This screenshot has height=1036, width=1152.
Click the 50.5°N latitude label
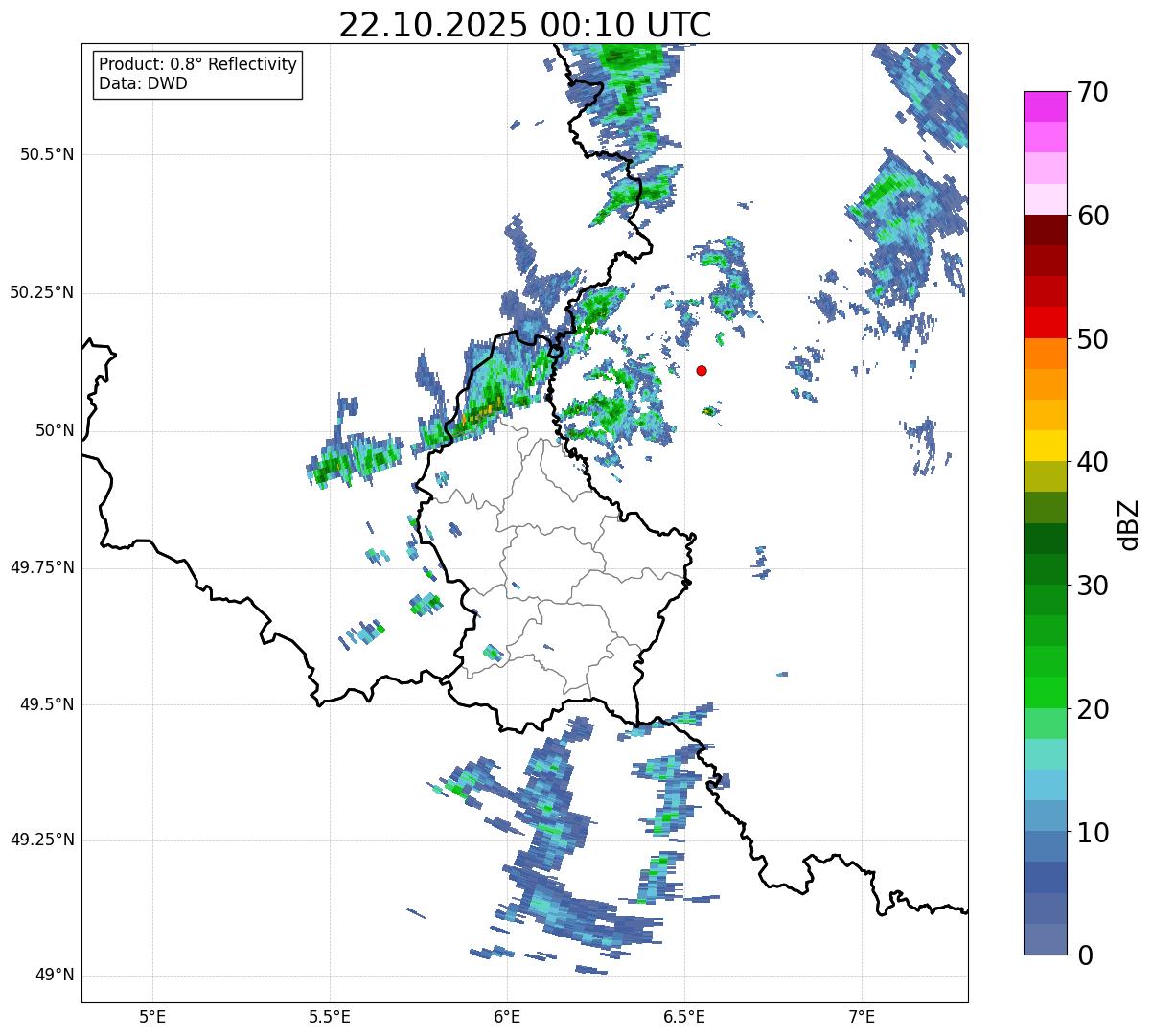(x=47, y=154)
